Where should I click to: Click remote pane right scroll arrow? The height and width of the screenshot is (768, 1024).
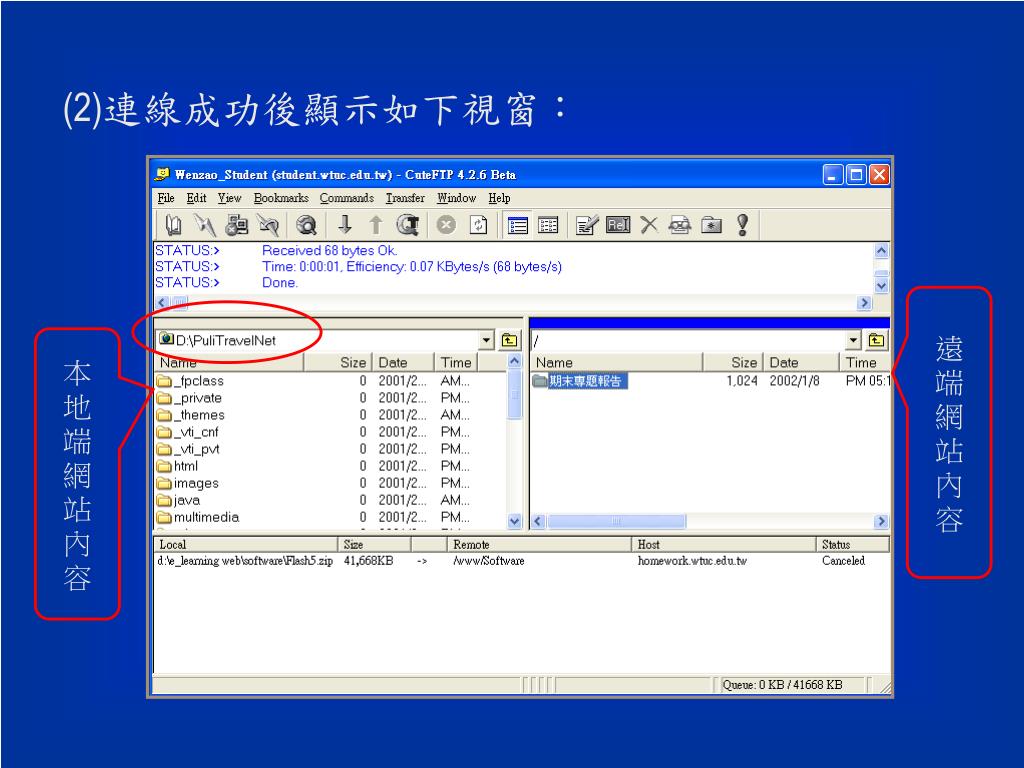point(882,520)
